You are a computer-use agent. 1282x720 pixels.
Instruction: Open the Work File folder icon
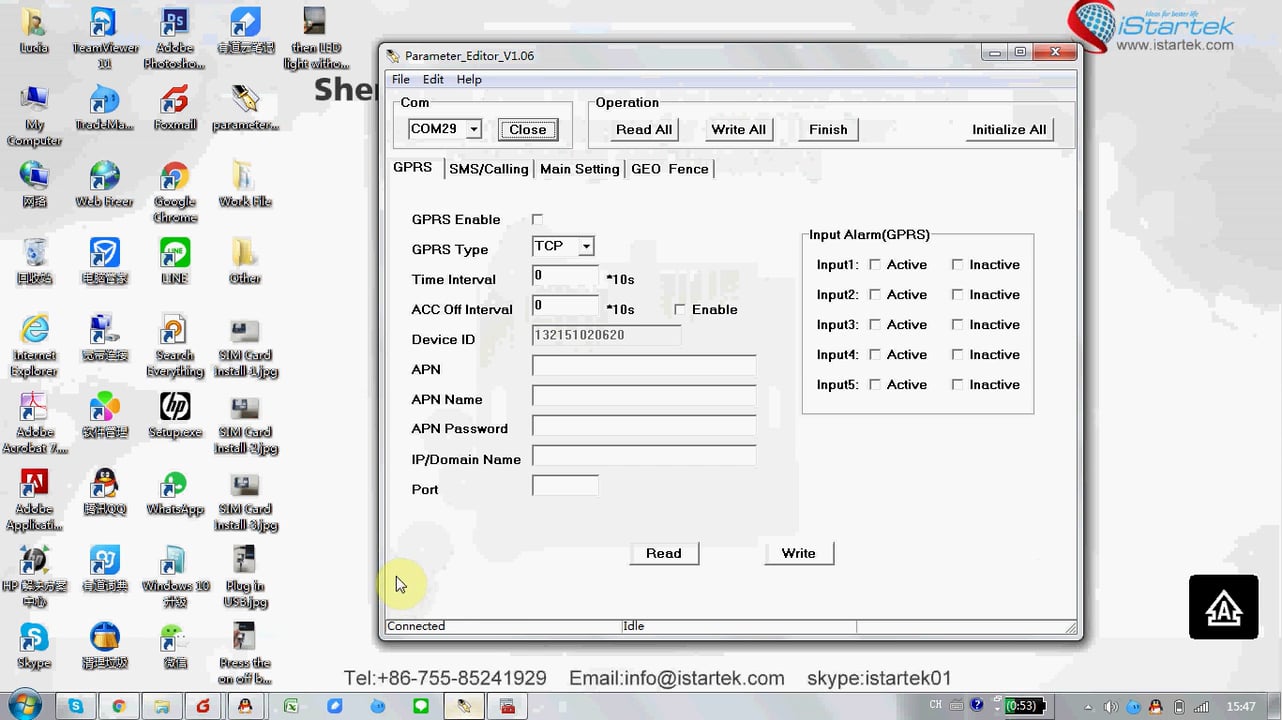click(x=244, y=183)
